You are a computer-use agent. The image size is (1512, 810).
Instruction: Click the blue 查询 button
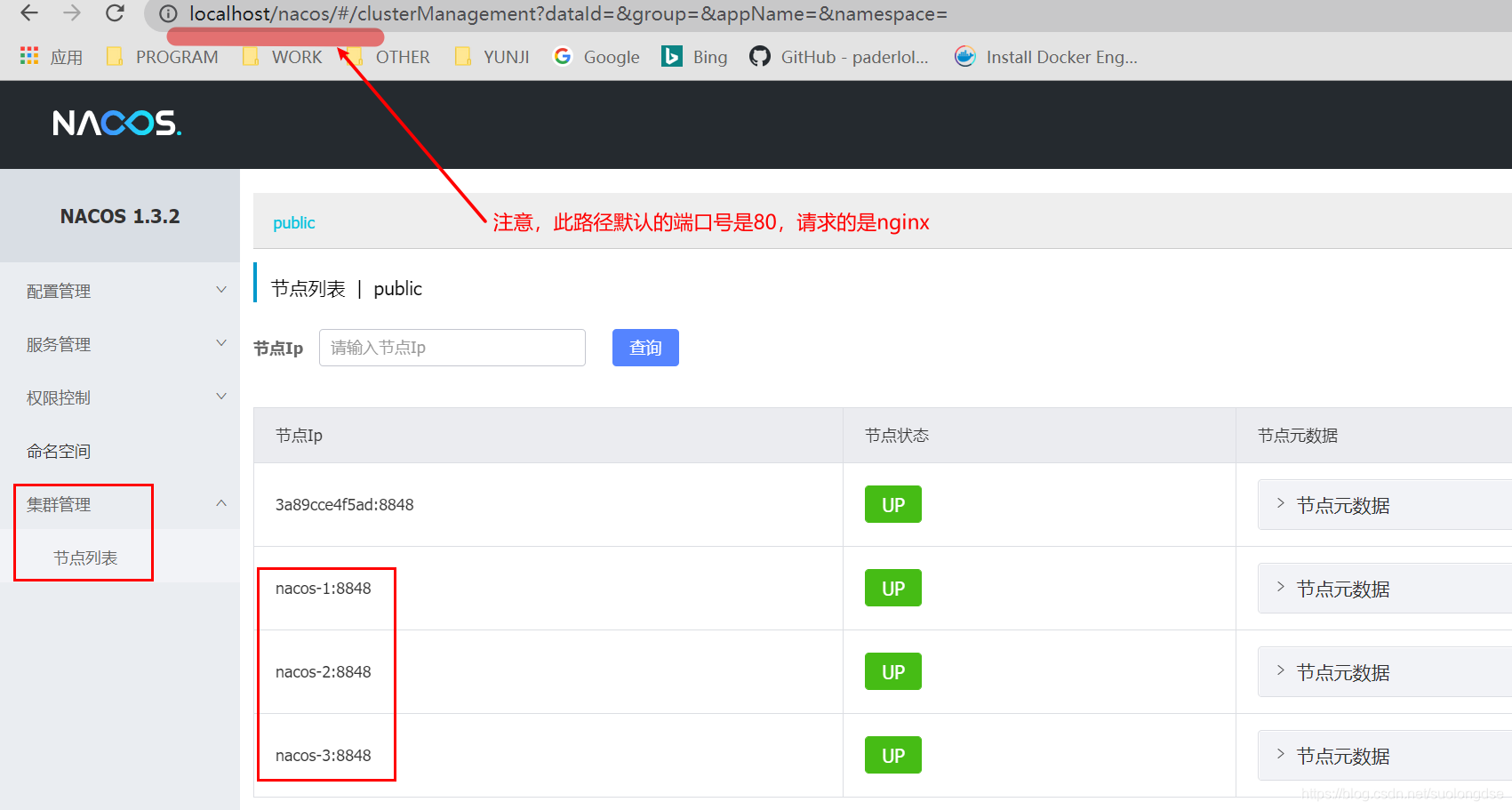tap(645, 348)
